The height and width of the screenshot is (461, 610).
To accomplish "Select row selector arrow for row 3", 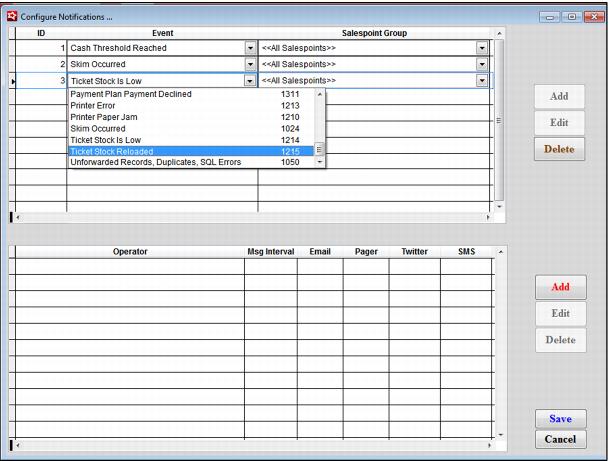I will point(12,81).
